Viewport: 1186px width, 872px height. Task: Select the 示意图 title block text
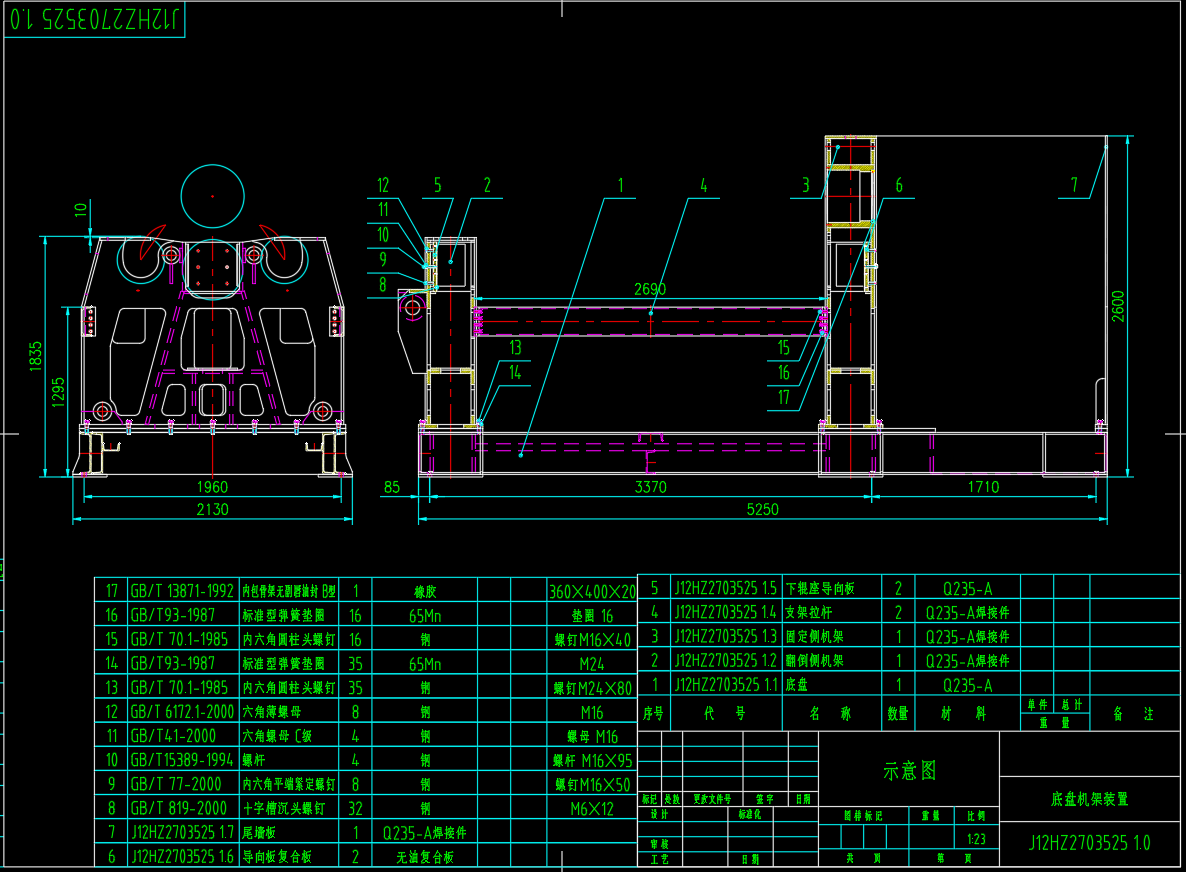tap(909, 771)
